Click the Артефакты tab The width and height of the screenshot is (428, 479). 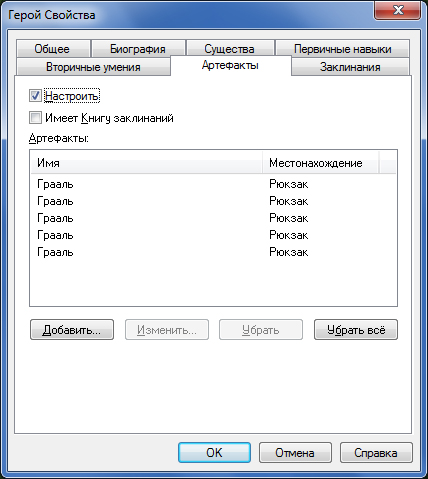(230, 65)
